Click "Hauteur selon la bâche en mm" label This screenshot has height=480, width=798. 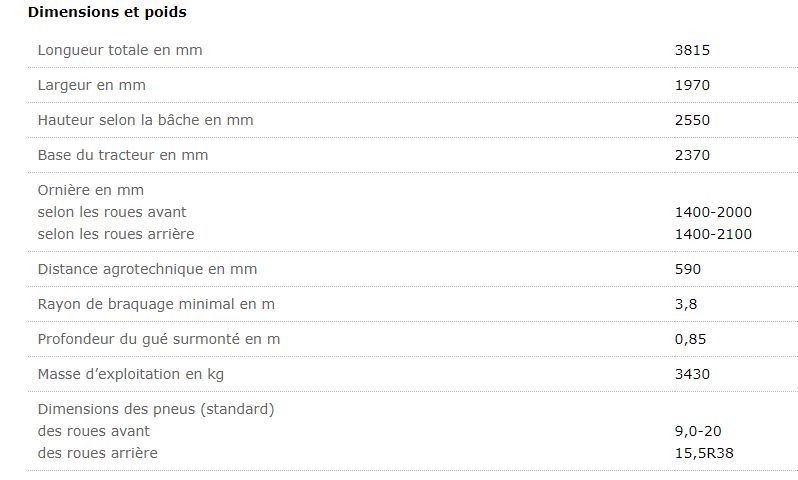145,120
